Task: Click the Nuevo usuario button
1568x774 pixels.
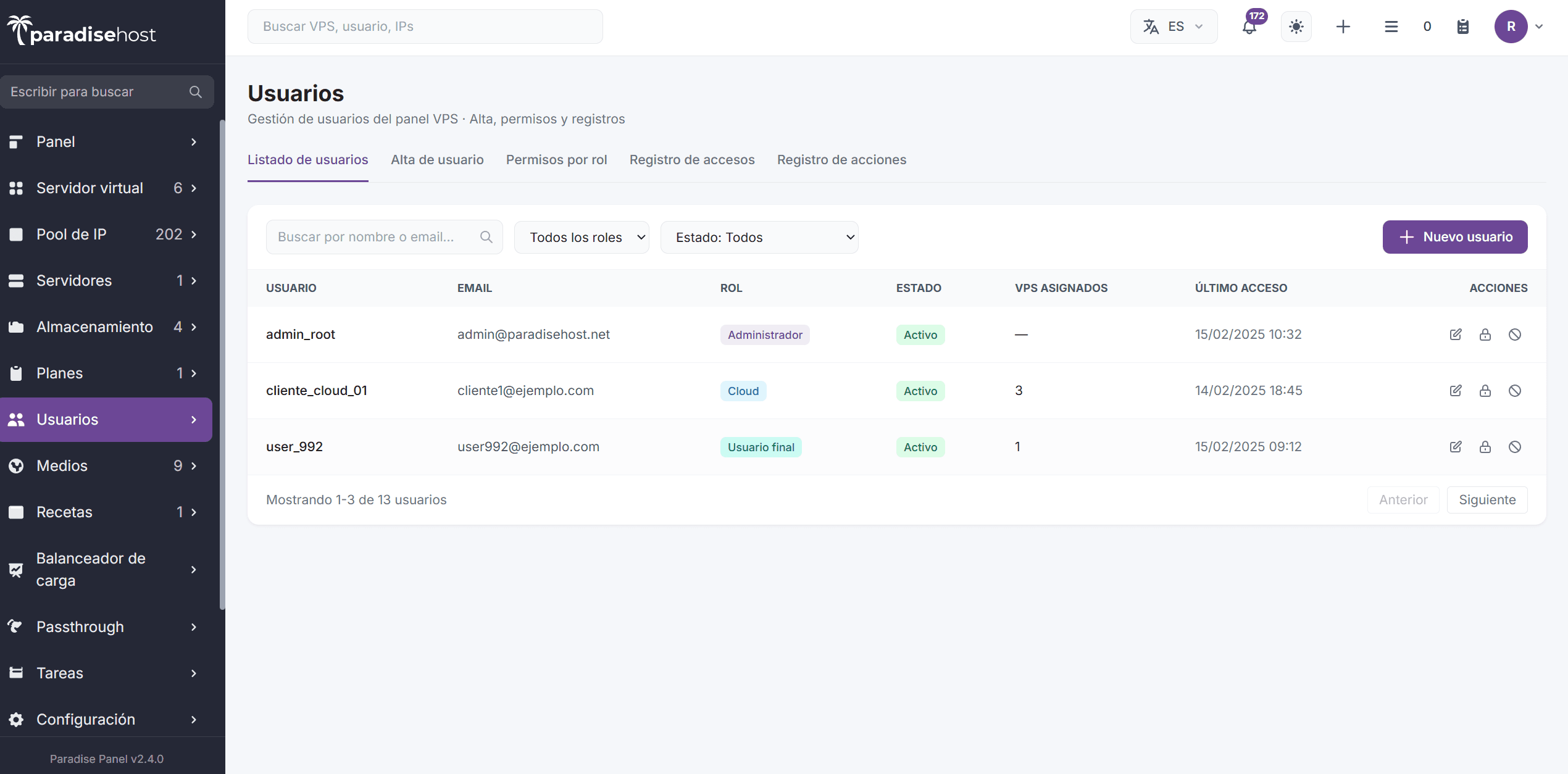Action: tap(1455, 237)
